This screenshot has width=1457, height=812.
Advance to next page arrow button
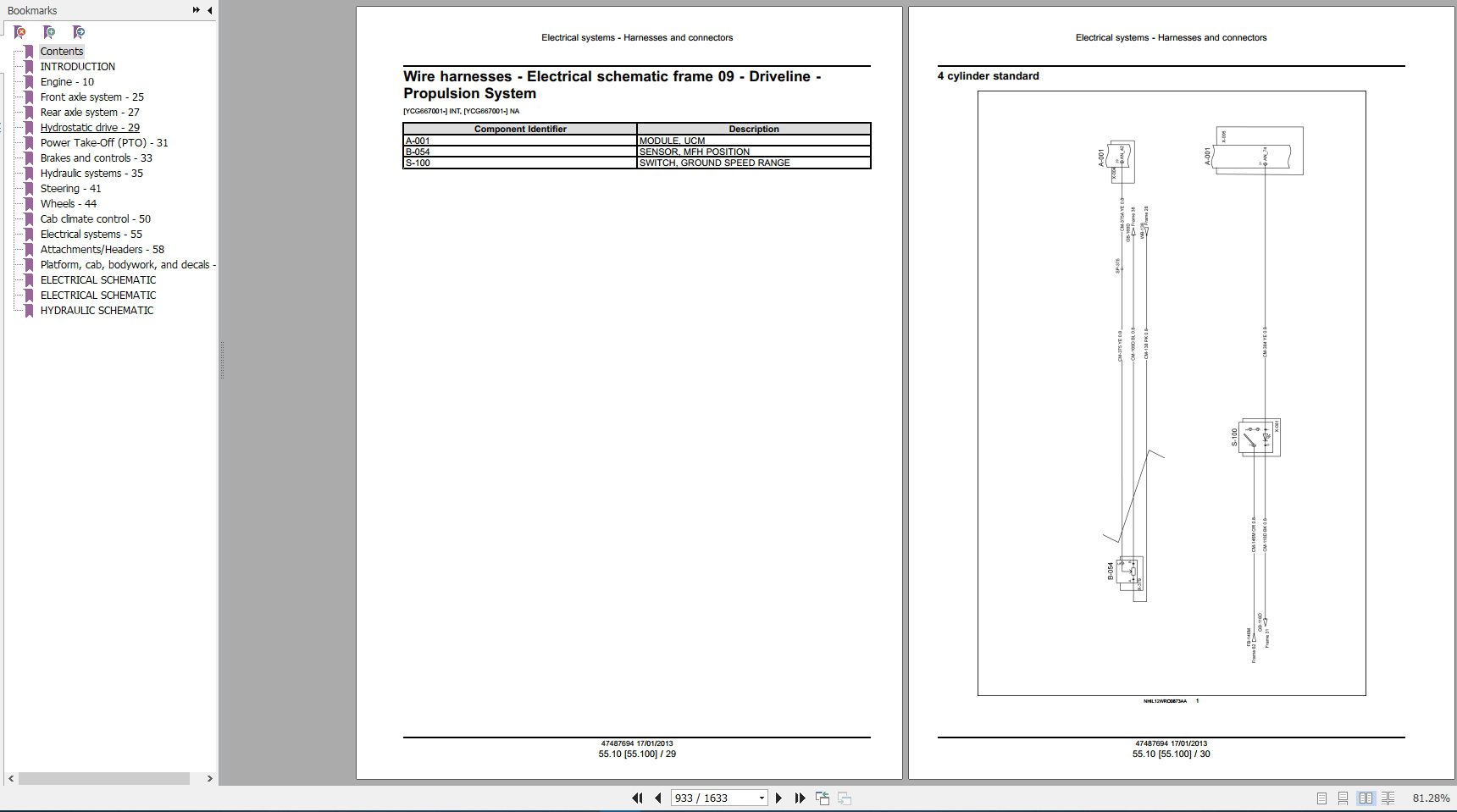(x=778, y=798)
